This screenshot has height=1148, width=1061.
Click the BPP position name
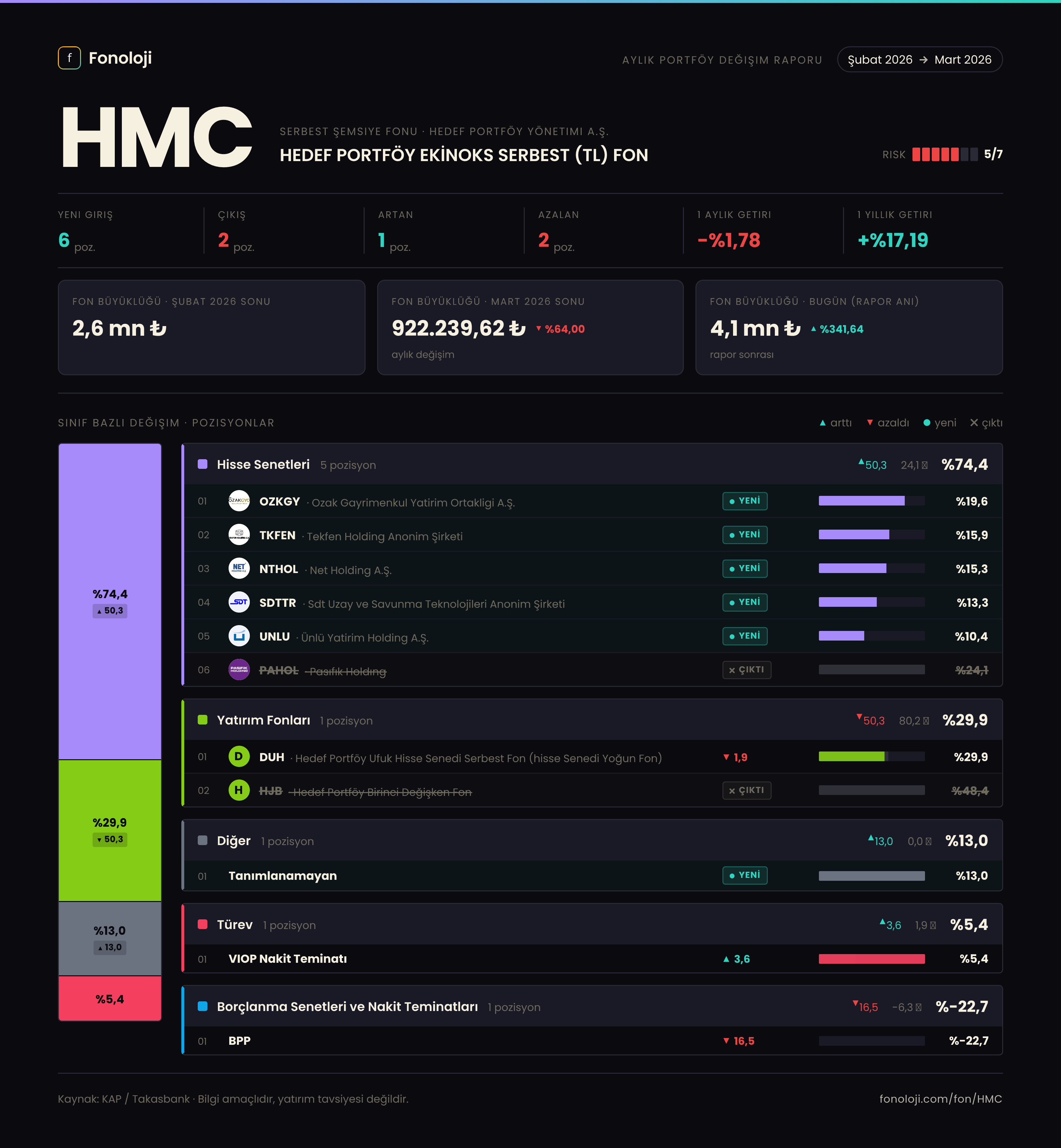tap(240, 1041)
